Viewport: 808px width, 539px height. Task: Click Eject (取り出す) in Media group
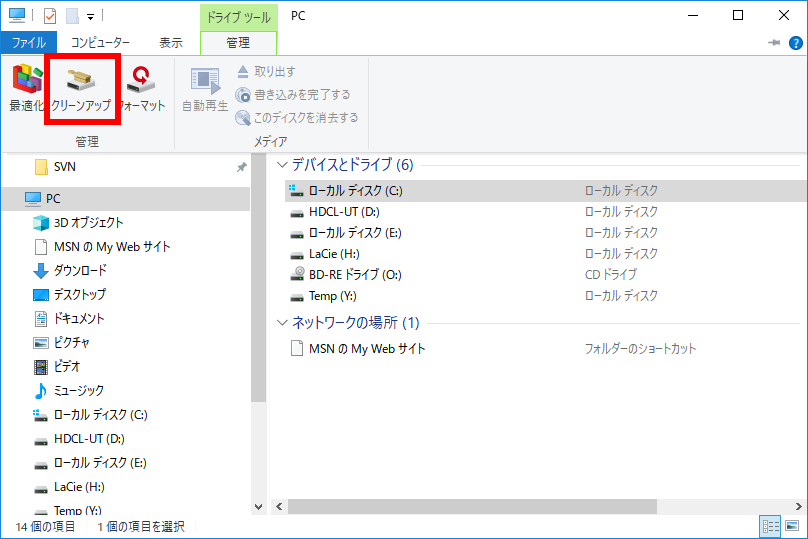click(x=266, y=72)
